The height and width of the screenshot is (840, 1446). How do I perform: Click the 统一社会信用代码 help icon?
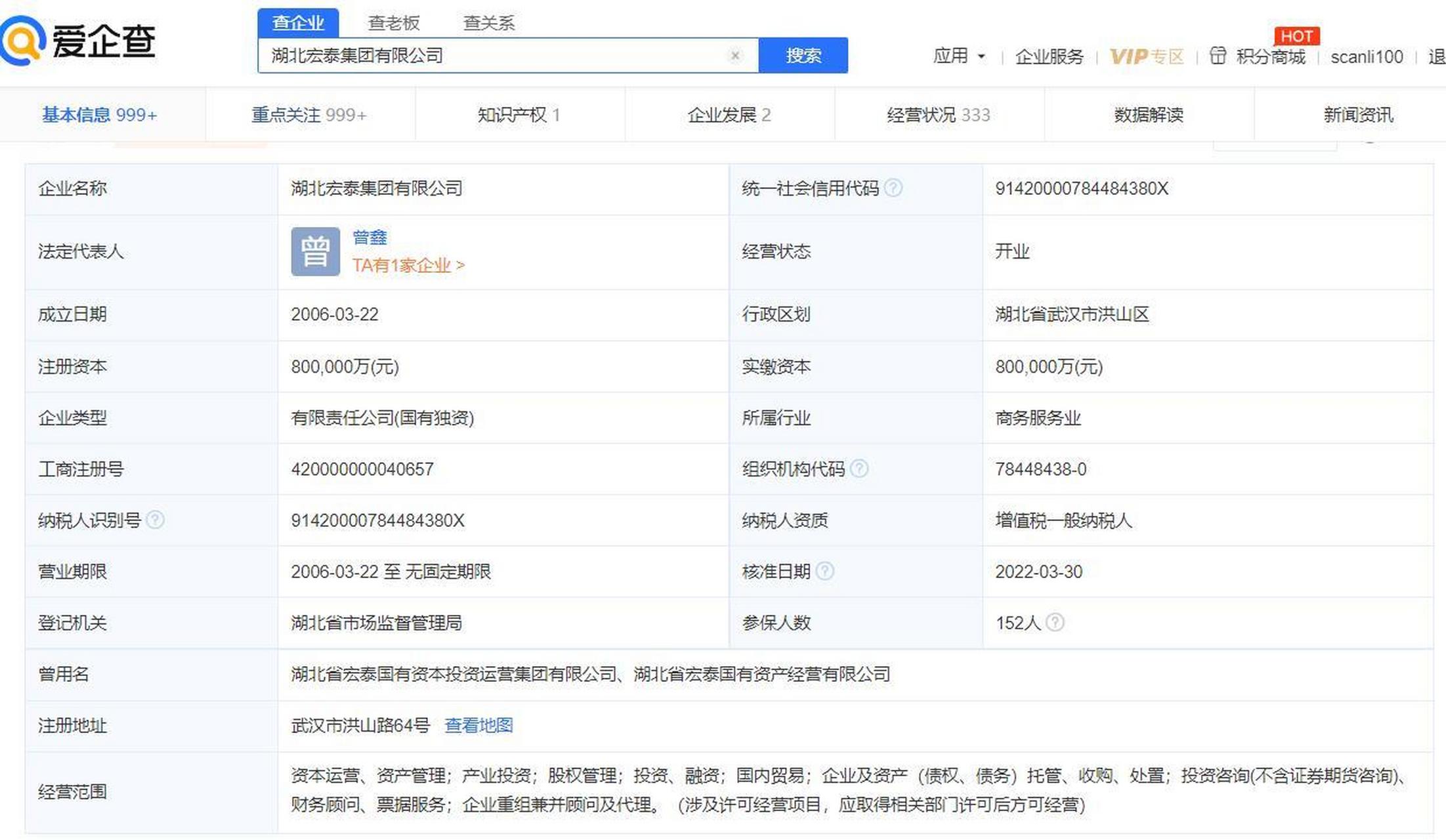[x=893, y=189]
